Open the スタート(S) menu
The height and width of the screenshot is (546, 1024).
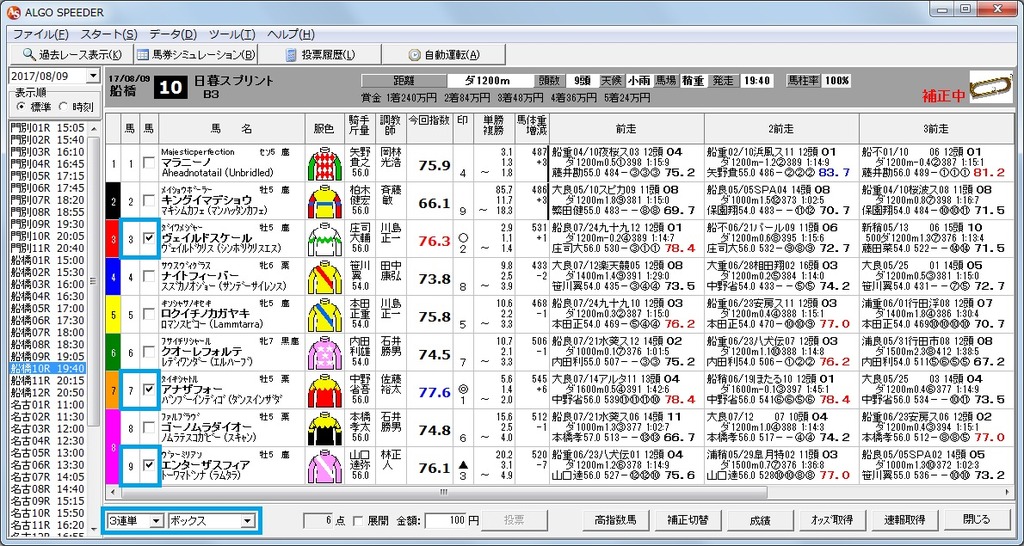coord(108,35)
